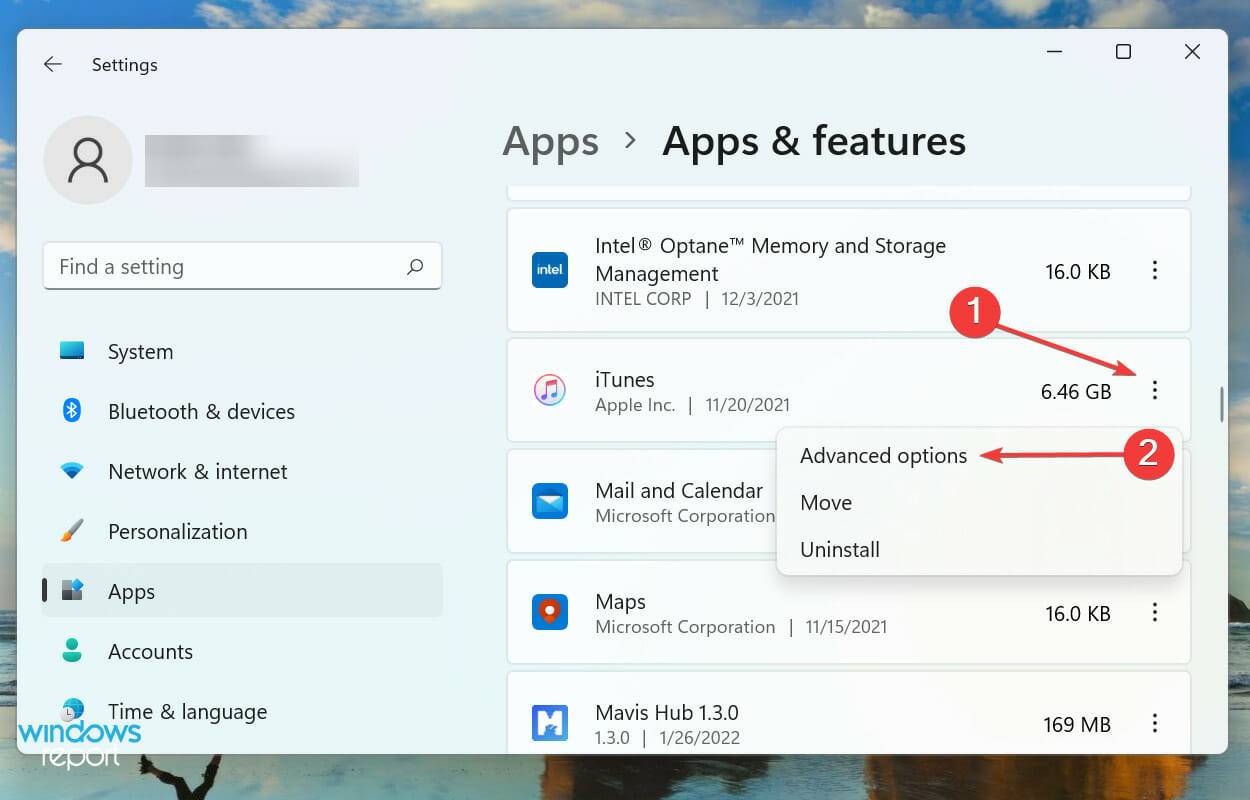This screenshot has width=1250, height=800.
Task: Choose Move in the context menu
Action: point(826,503)
